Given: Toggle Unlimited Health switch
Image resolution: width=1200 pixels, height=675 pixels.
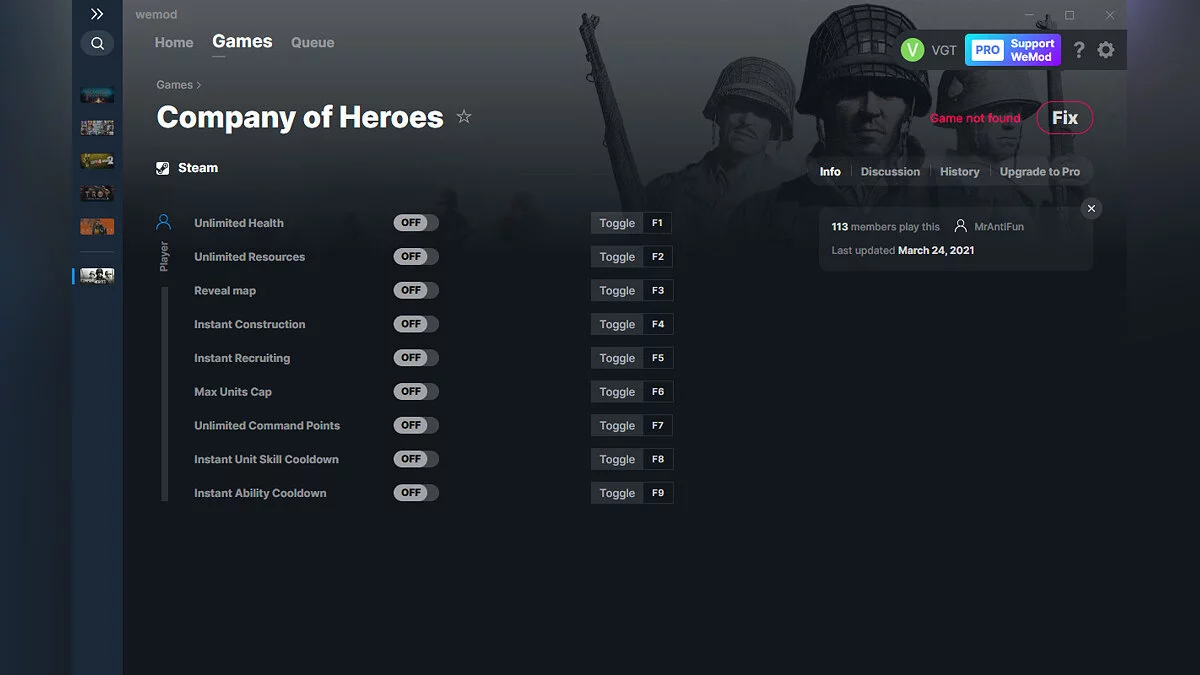Looking at the screenshot, I should (x=416, y=223).
